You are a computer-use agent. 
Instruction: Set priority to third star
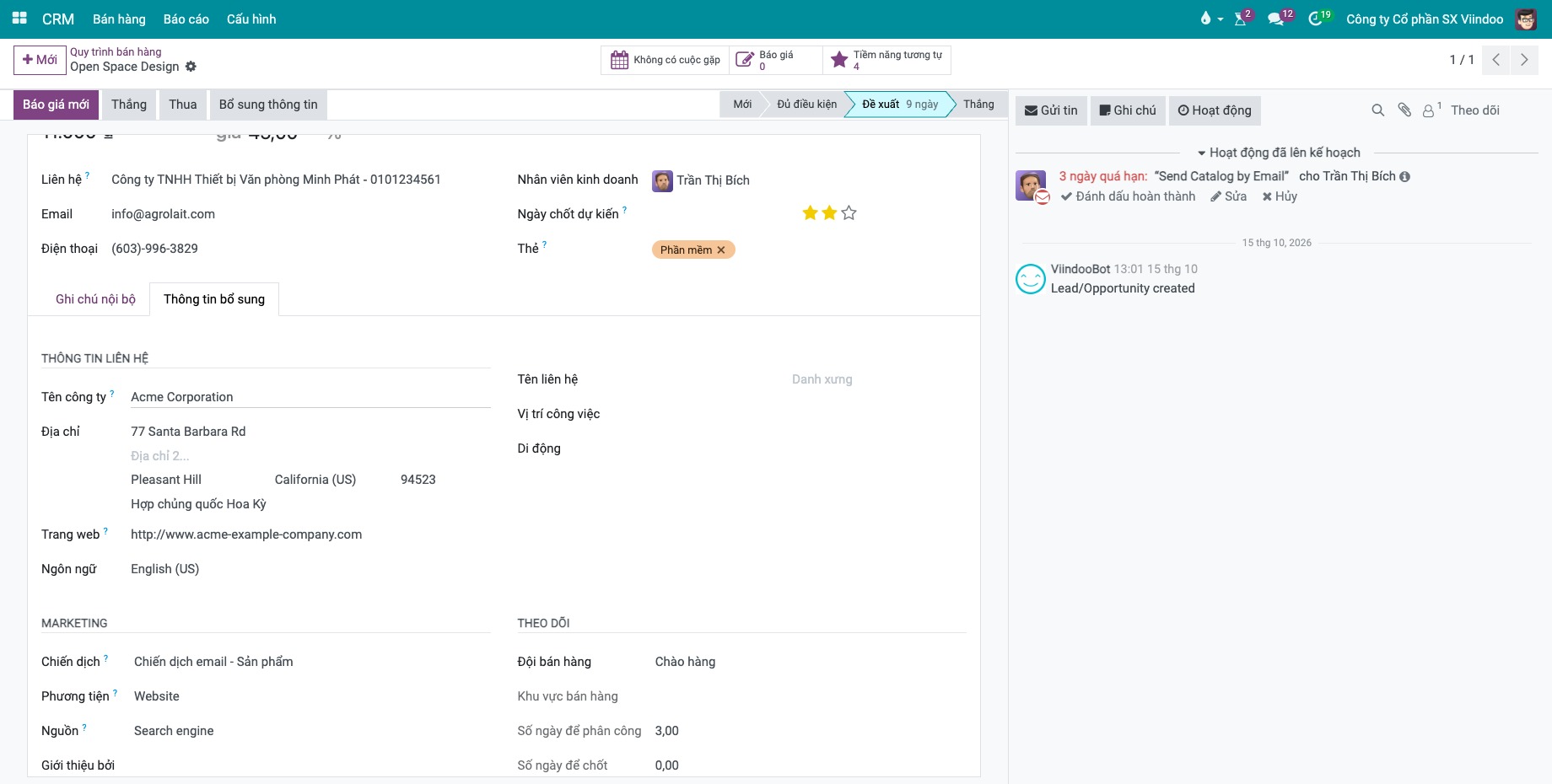pyautogui.click(x=849, y=213)
